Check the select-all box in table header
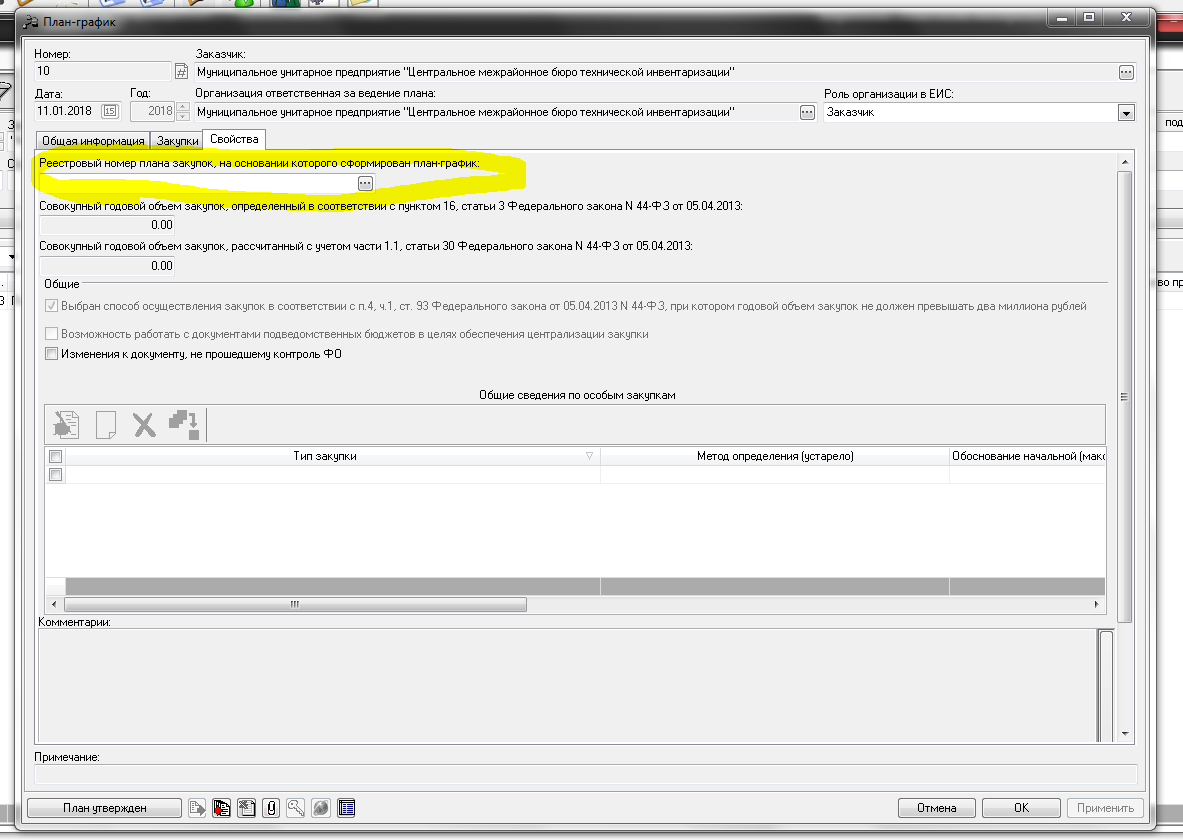The image size is (1183, 840). click(x=56, y=457)
